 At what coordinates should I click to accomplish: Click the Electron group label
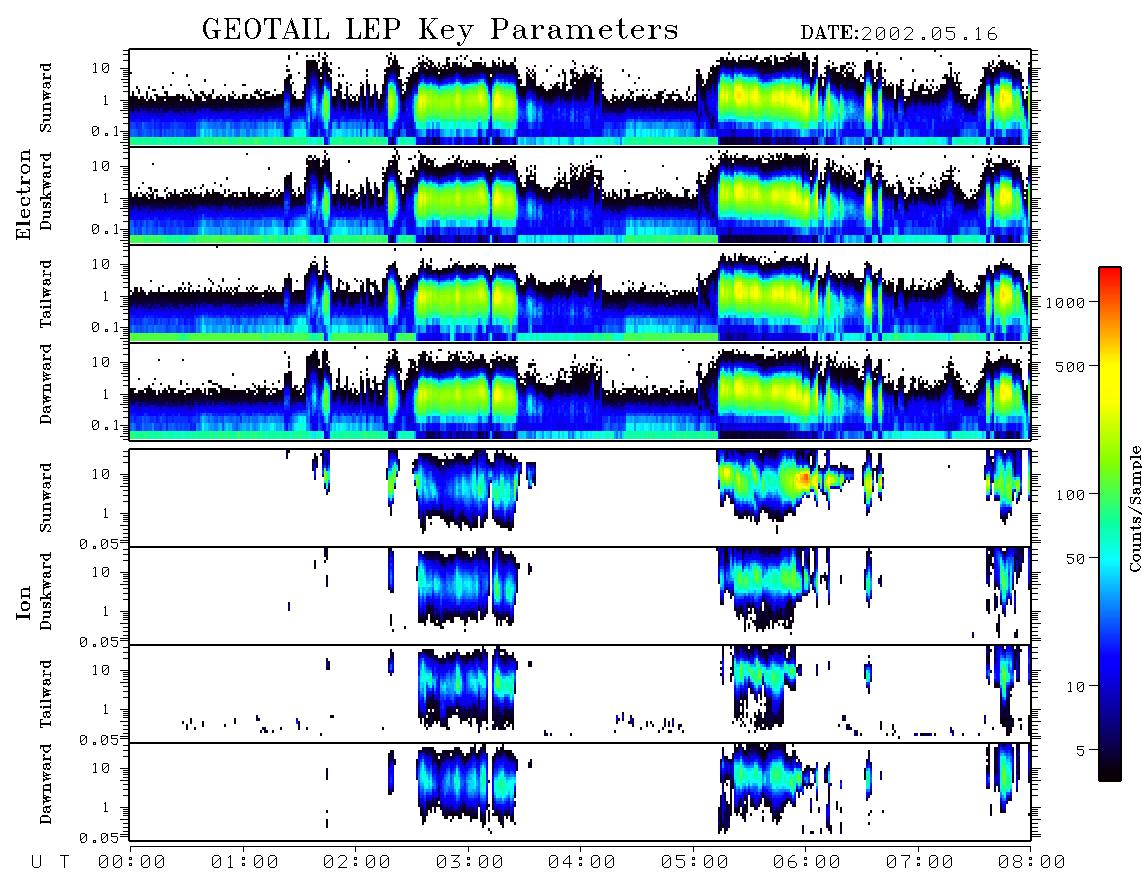click(24, 194)
